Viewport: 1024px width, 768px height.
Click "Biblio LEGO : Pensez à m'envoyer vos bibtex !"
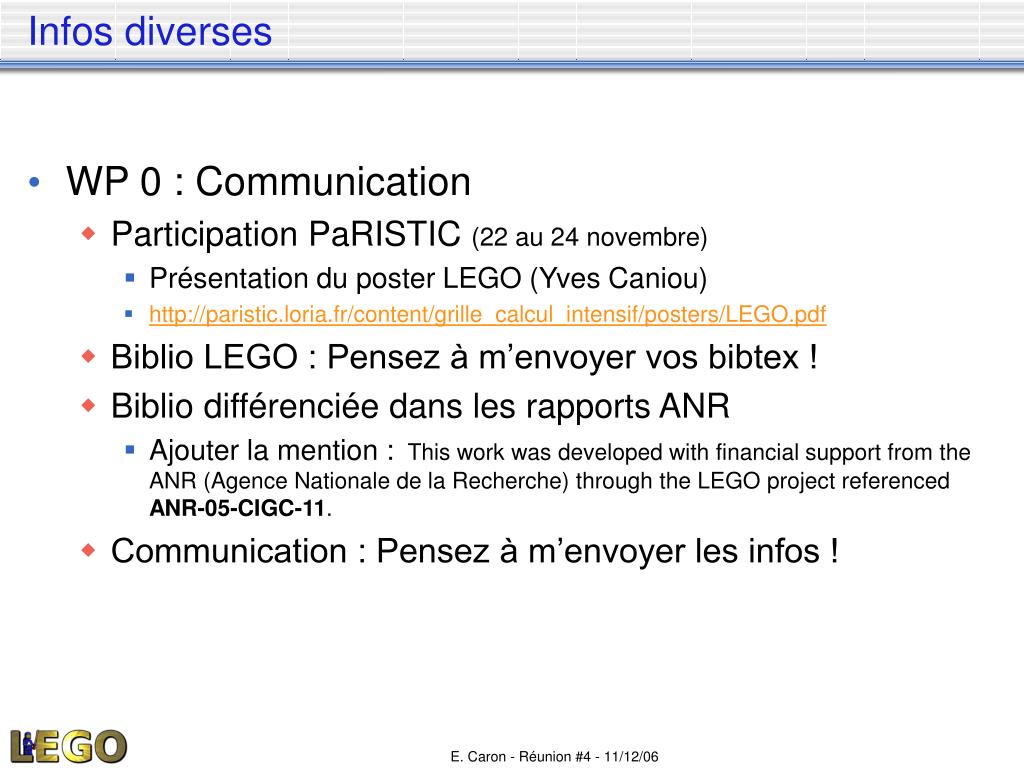point(464,357)
